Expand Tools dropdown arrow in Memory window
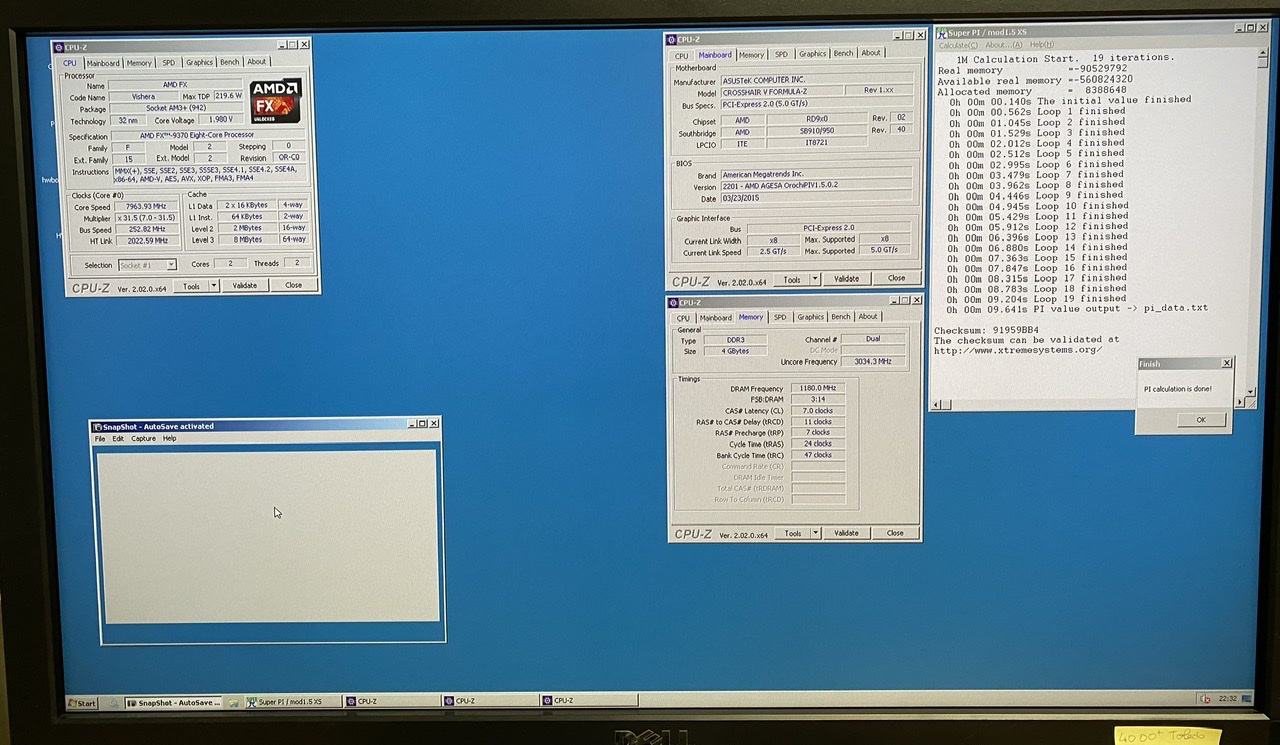Image resolution: width=1280 pixels, height=745 pixels. (815, 533)
